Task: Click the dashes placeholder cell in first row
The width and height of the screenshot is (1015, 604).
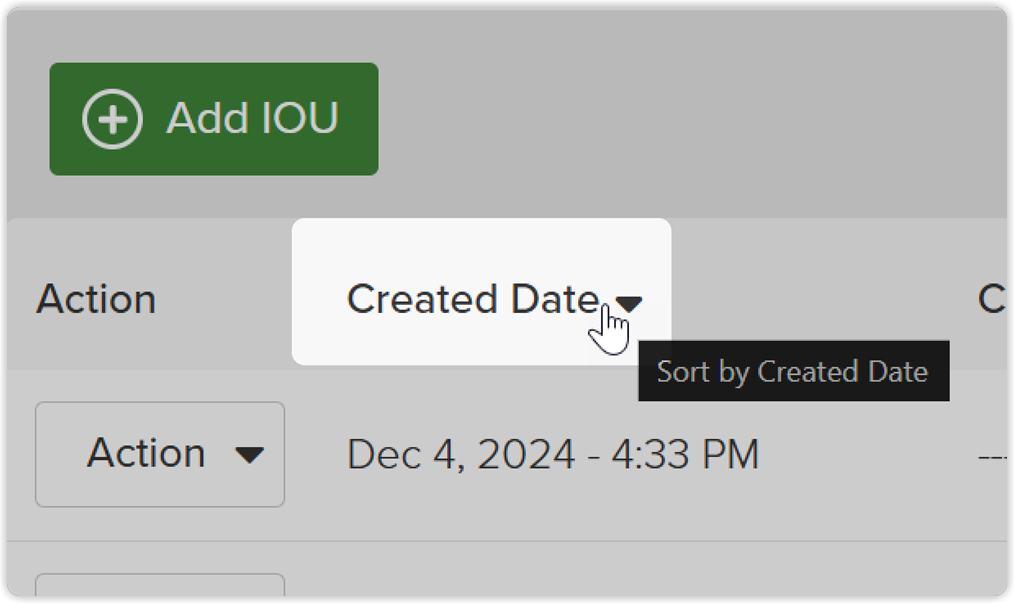Action: click(x=992, y=455)
